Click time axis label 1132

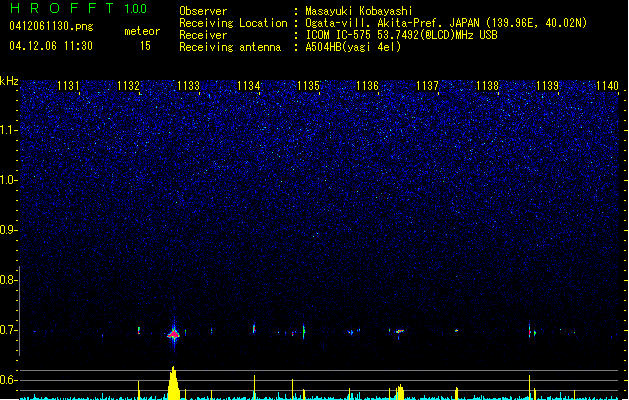(x=128, y=86)
